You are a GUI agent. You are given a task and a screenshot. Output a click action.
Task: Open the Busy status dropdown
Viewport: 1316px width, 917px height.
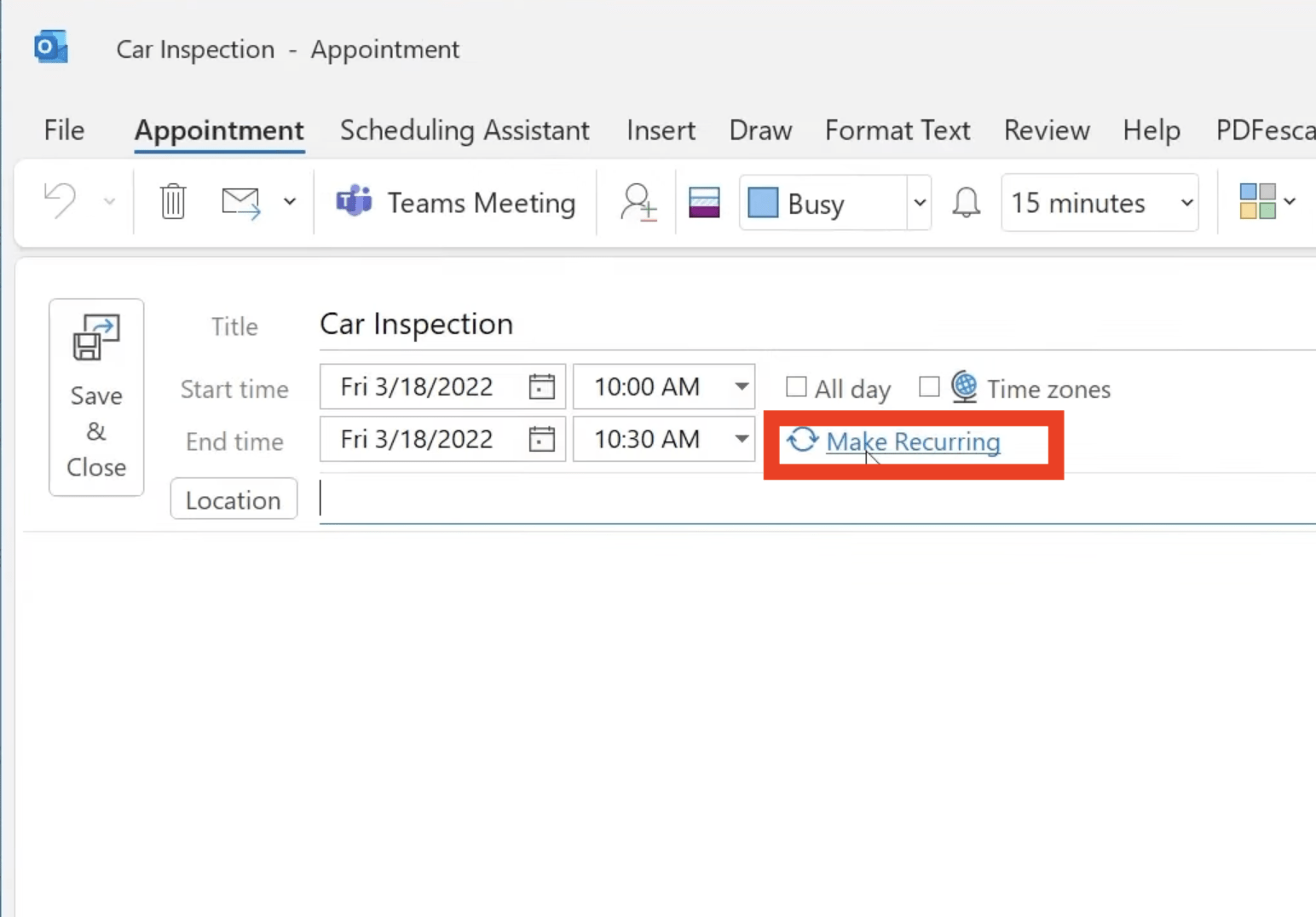tap(920, 203)
